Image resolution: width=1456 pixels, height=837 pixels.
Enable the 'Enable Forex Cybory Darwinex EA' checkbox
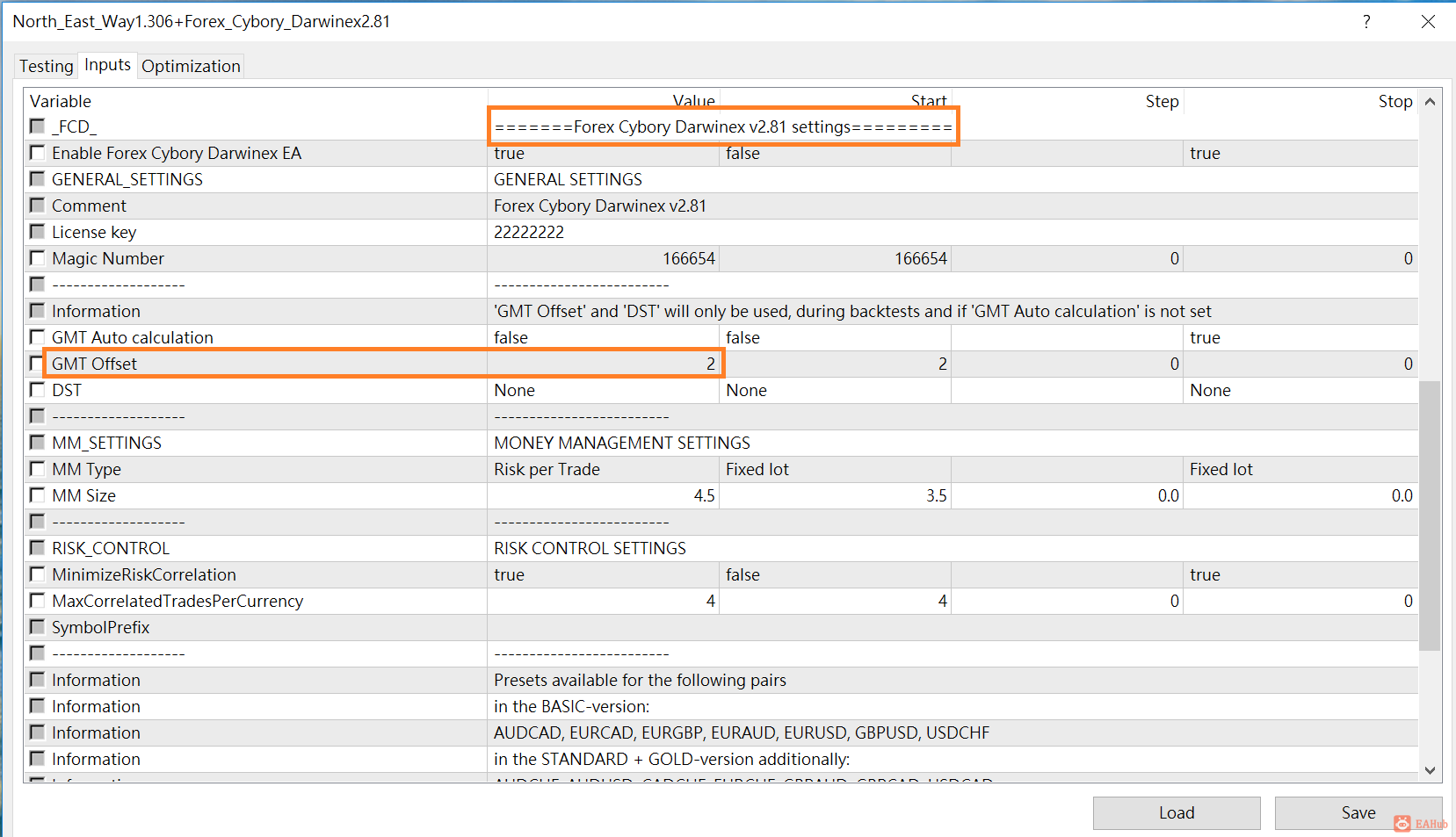[37, 153]
